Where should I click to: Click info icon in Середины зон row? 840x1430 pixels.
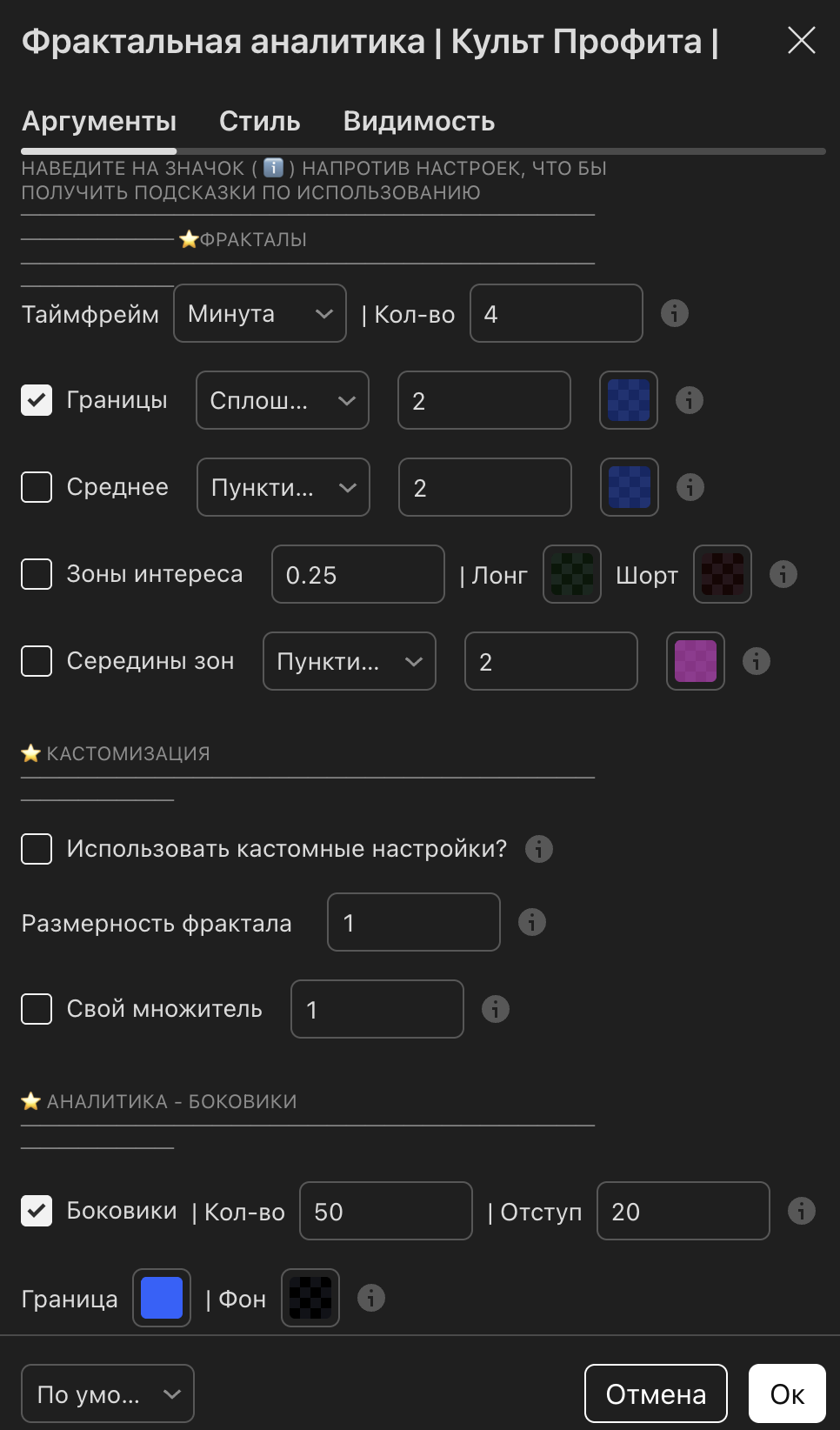click(x=756, y=661)
